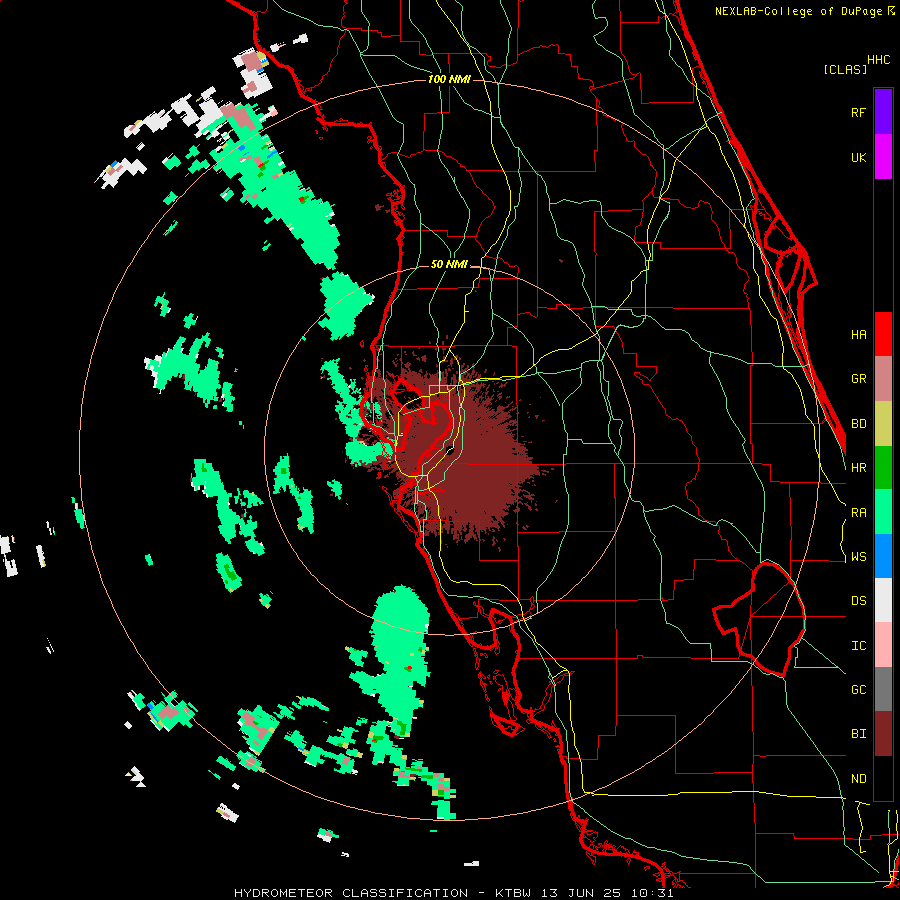Click the UK magenta legend swatch
900x900 pixels.
pos(883,157)
